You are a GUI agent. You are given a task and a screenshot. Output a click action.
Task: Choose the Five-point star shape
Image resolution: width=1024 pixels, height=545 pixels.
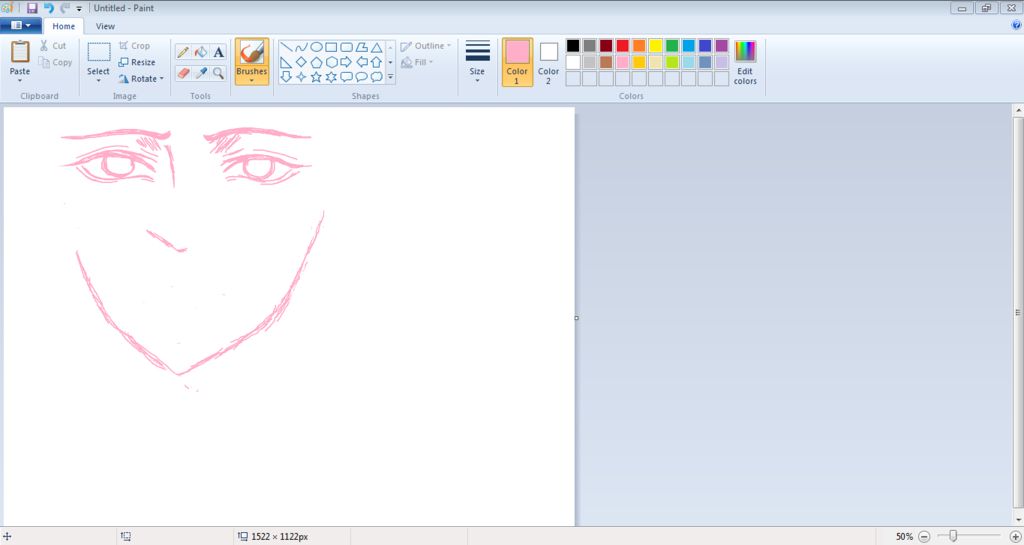[x=316, y=77]
